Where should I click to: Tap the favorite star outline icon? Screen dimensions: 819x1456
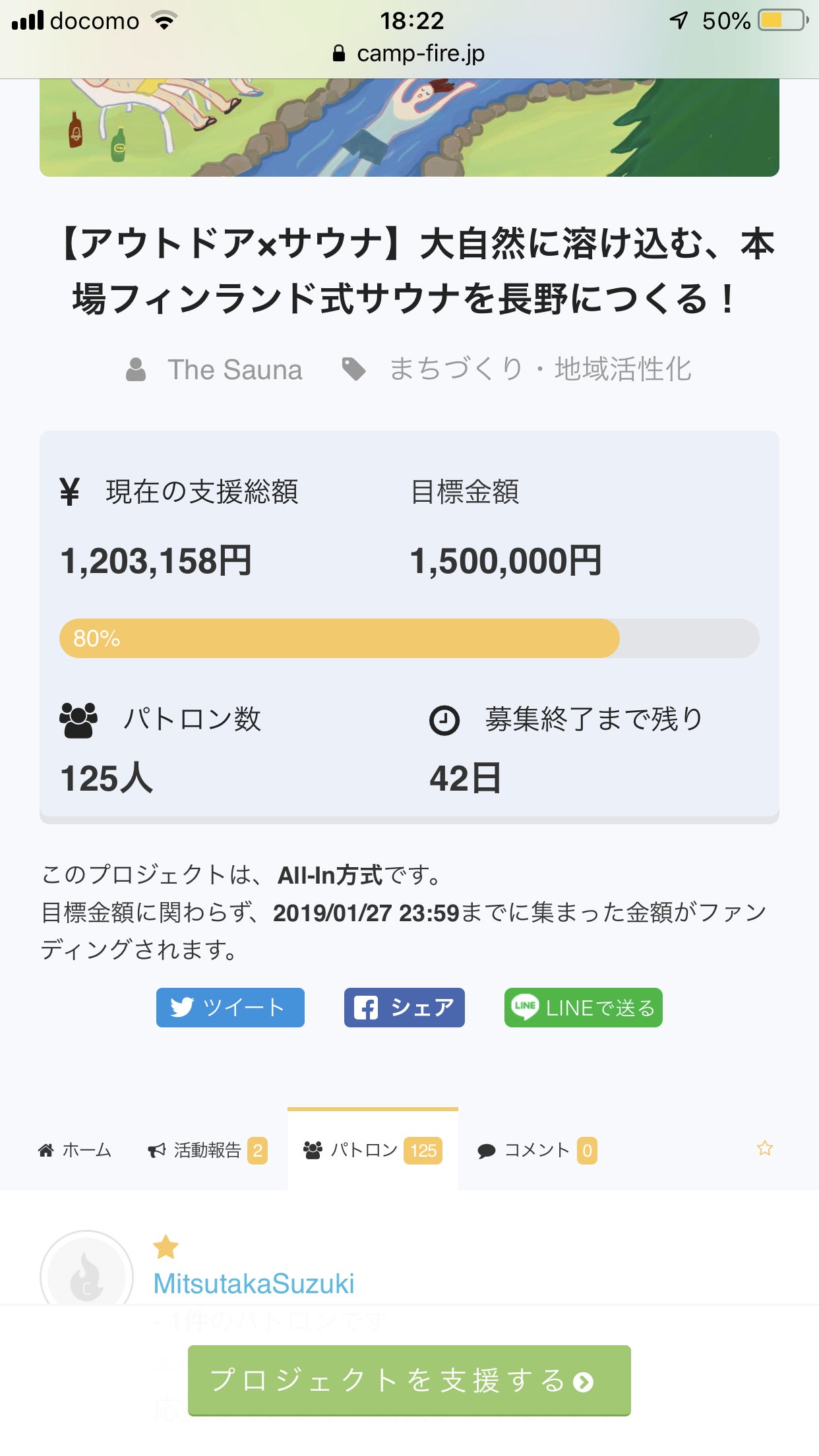[764, 1148]
